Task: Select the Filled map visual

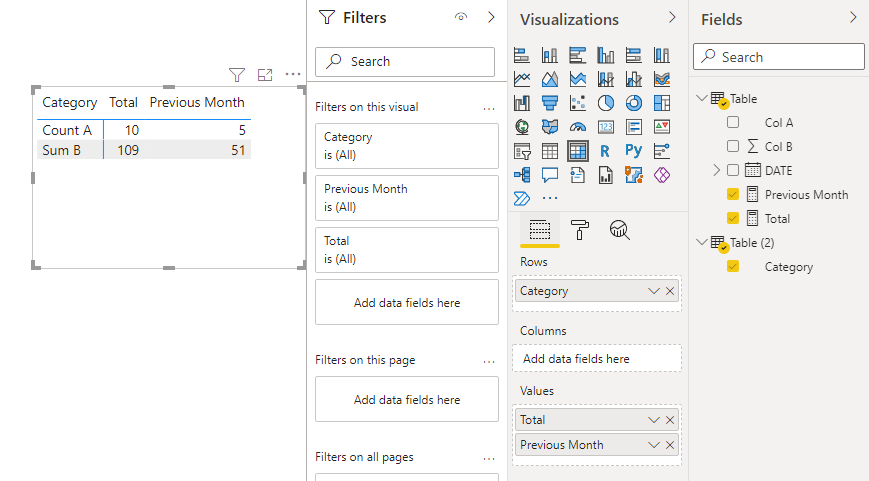Action: coord(550,127)
